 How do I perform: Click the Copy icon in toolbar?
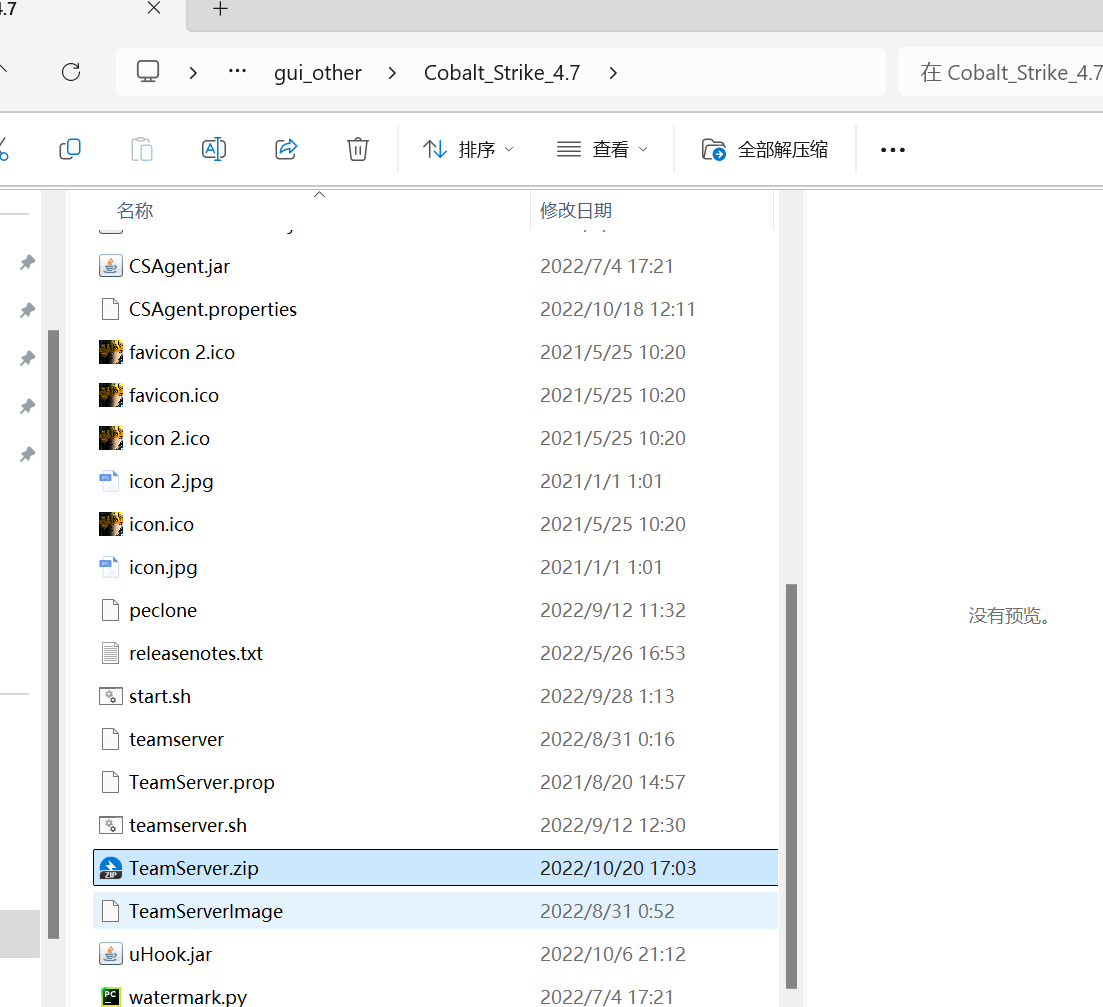tap(70, 149)
